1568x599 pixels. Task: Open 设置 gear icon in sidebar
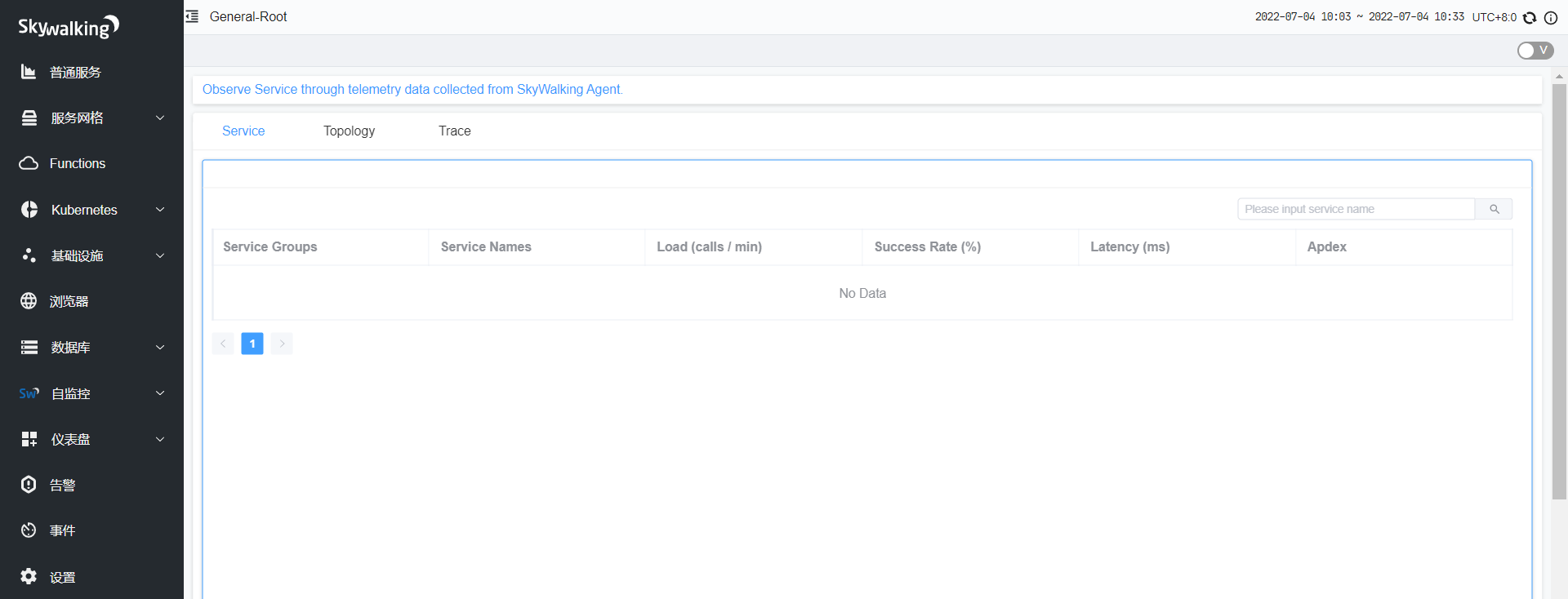click(29, 576)
